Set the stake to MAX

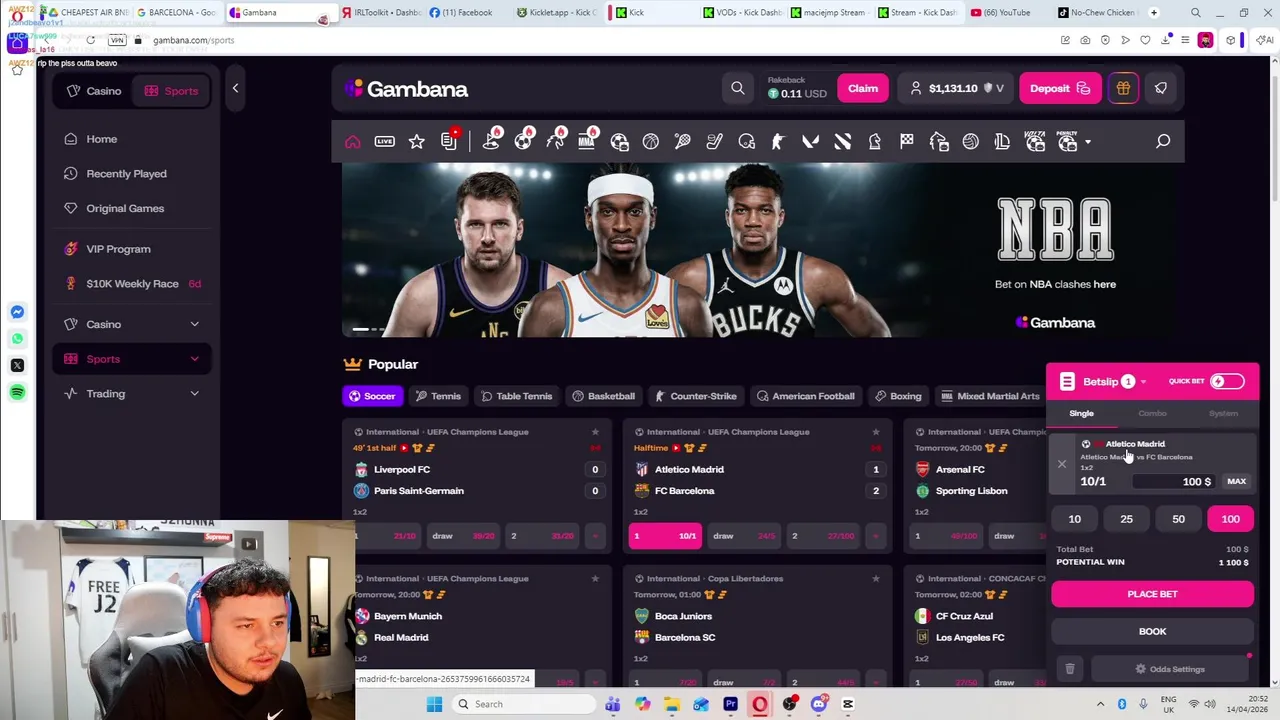tap(1236, 482)
